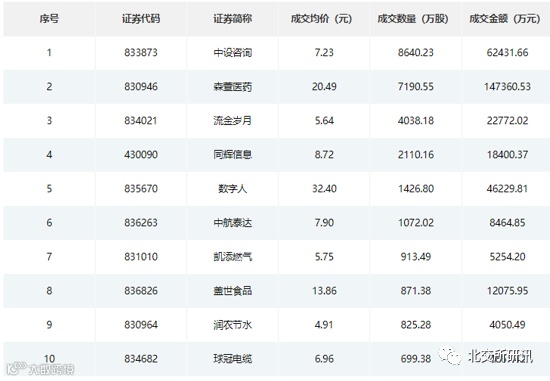The image size is (550, 381).
Task: Select security name 中设咨询
Action: 233,53
